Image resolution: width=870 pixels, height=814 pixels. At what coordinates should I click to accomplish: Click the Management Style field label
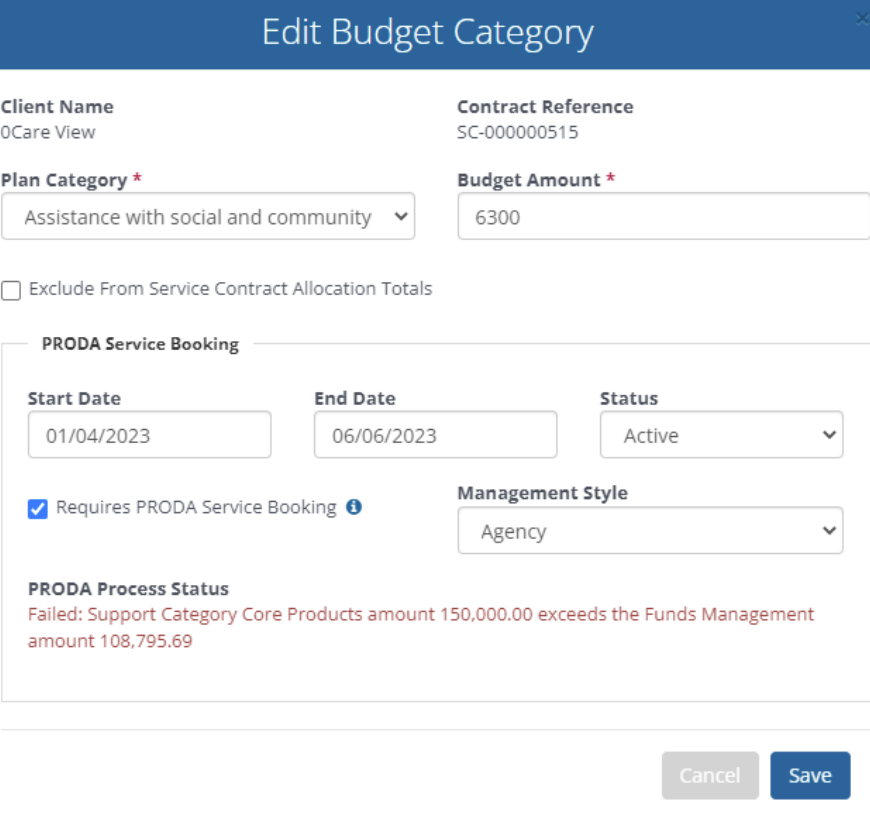tap(543, 493)
